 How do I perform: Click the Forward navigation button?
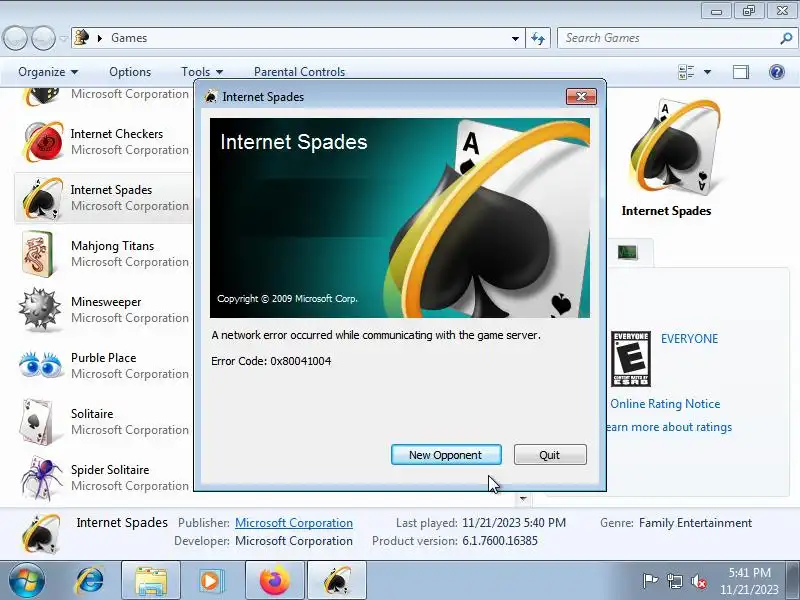point(43,38)
